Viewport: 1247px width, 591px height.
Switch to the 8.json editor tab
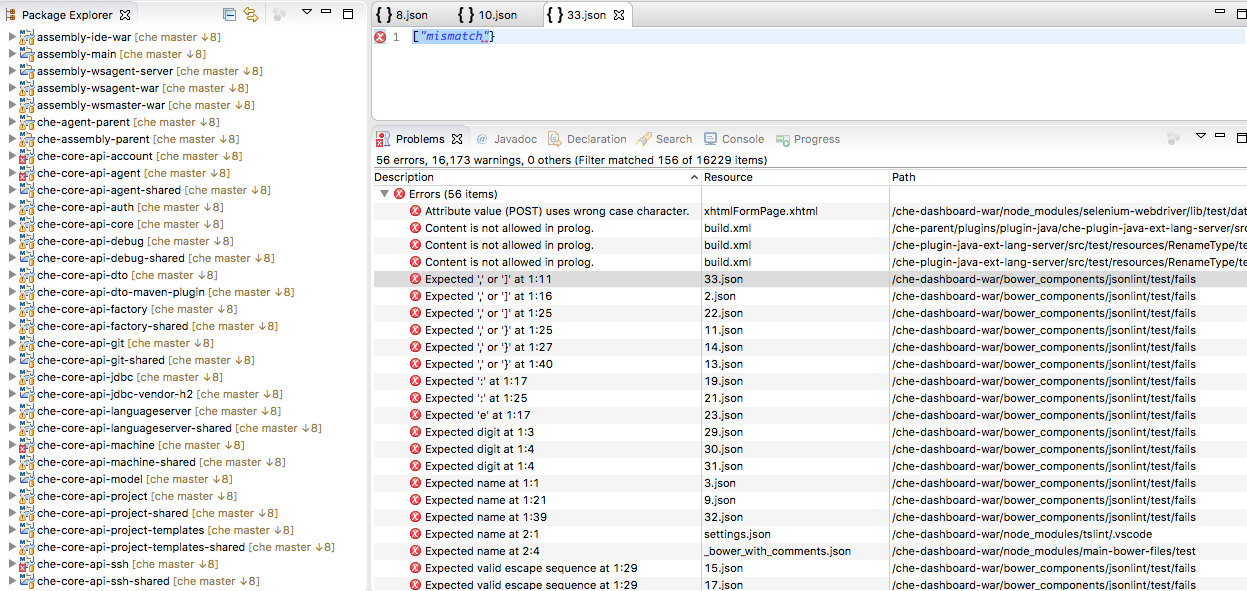[402, 15]
